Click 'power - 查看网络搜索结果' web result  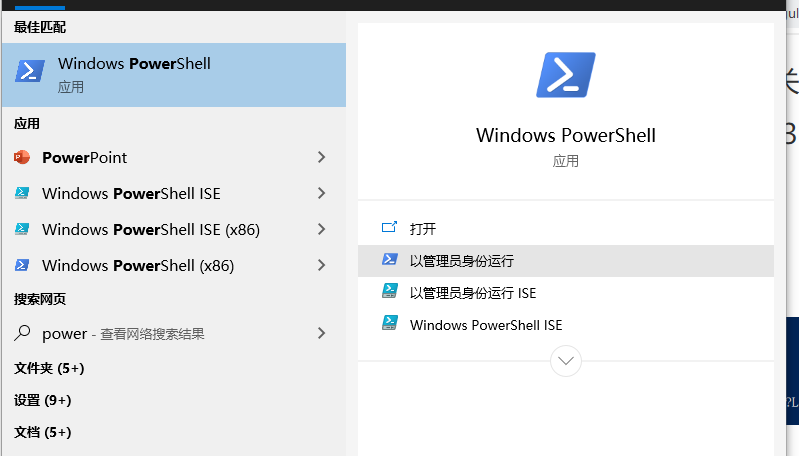click(x=174, y=334)
